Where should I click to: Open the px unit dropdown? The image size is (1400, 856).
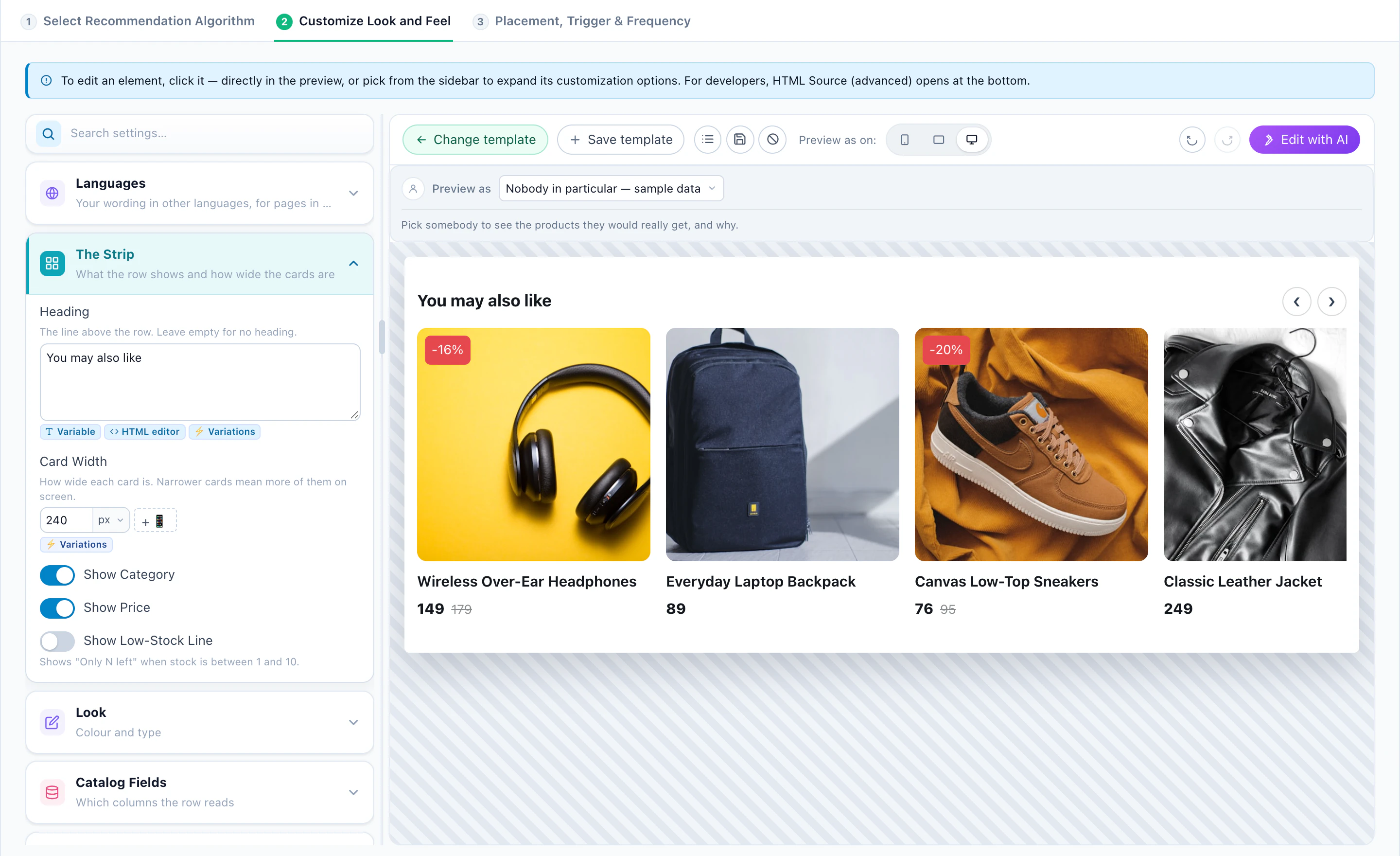click(111, 520)
